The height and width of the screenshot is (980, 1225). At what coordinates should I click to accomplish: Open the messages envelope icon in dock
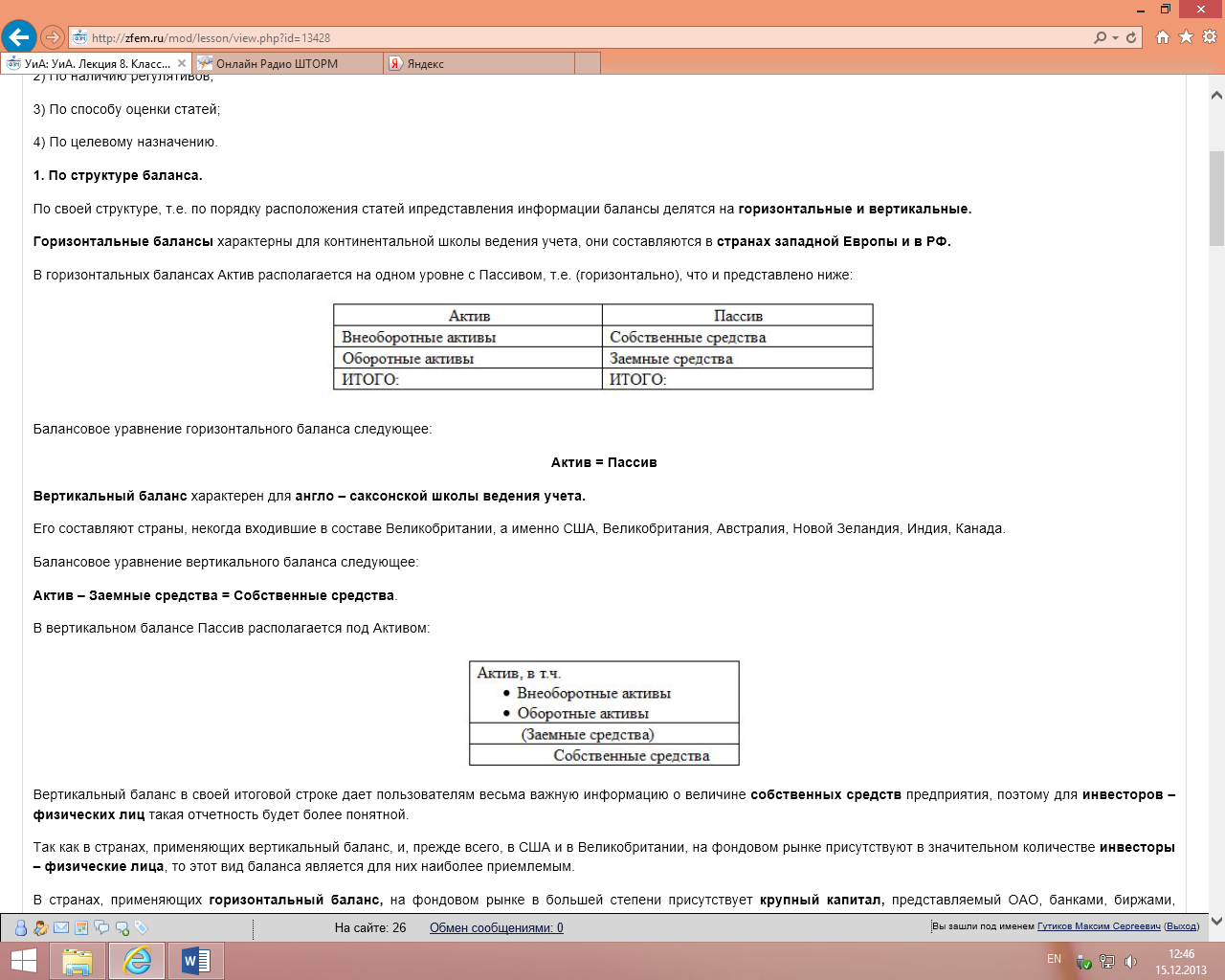click(61, 927)
